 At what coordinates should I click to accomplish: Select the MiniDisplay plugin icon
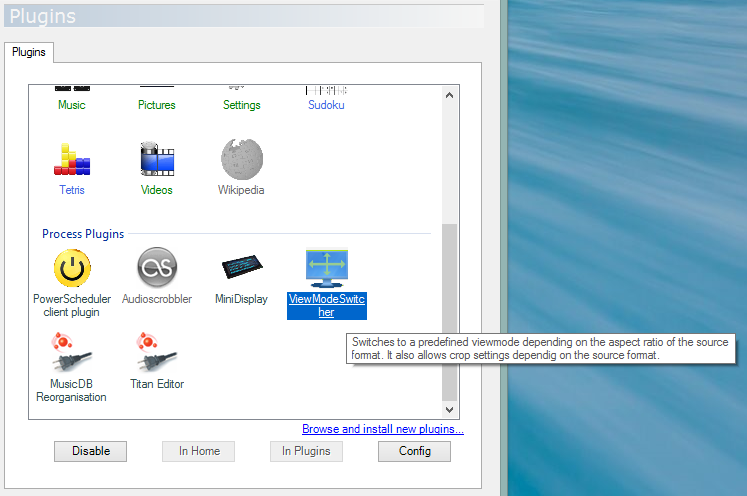[x=242, y=267]
